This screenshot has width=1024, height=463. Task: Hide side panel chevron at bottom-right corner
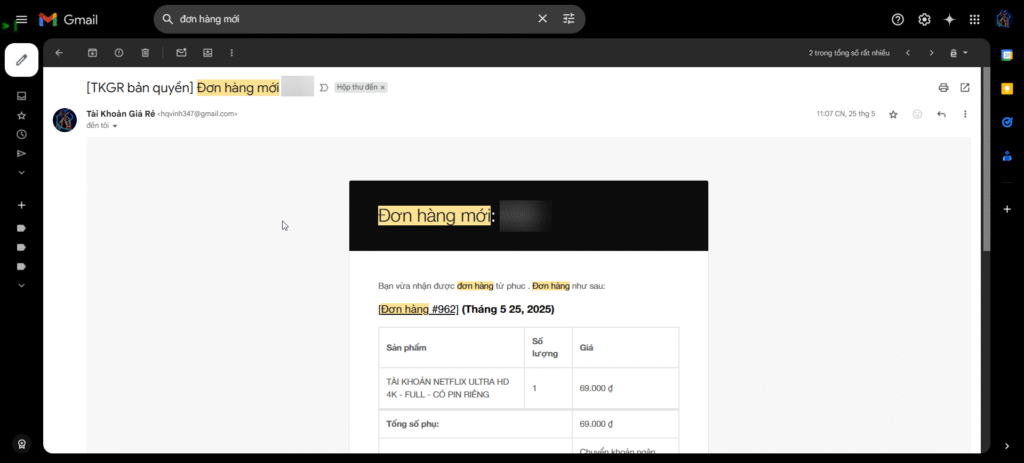coord(1006,446)
